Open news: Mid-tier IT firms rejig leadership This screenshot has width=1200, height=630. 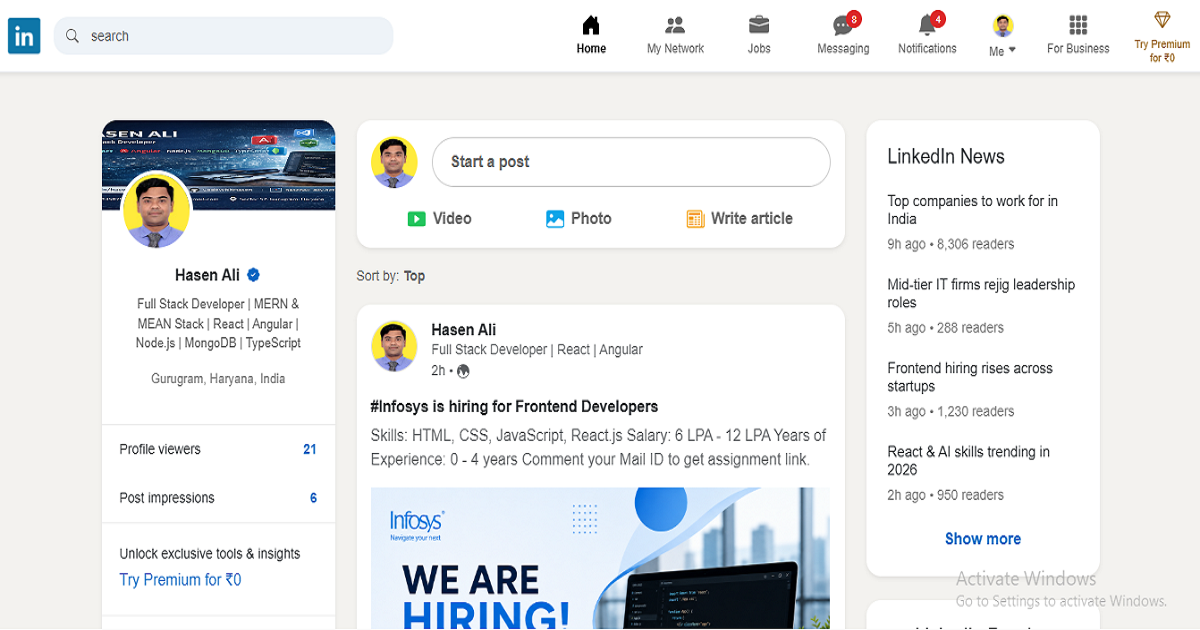click(x=981, y=294)
